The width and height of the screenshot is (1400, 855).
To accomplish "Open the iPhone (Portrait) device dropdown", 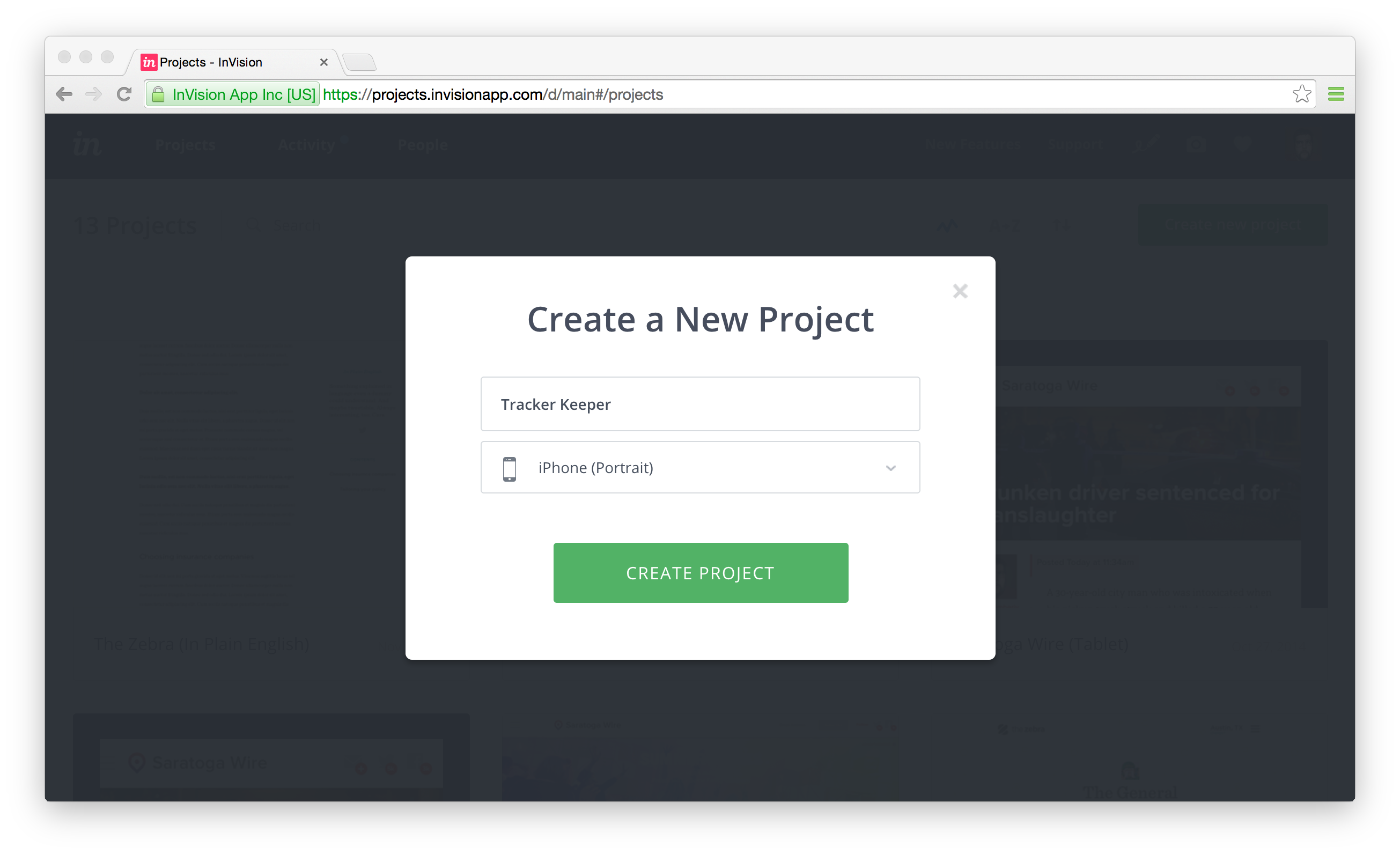I will [699, 468].
